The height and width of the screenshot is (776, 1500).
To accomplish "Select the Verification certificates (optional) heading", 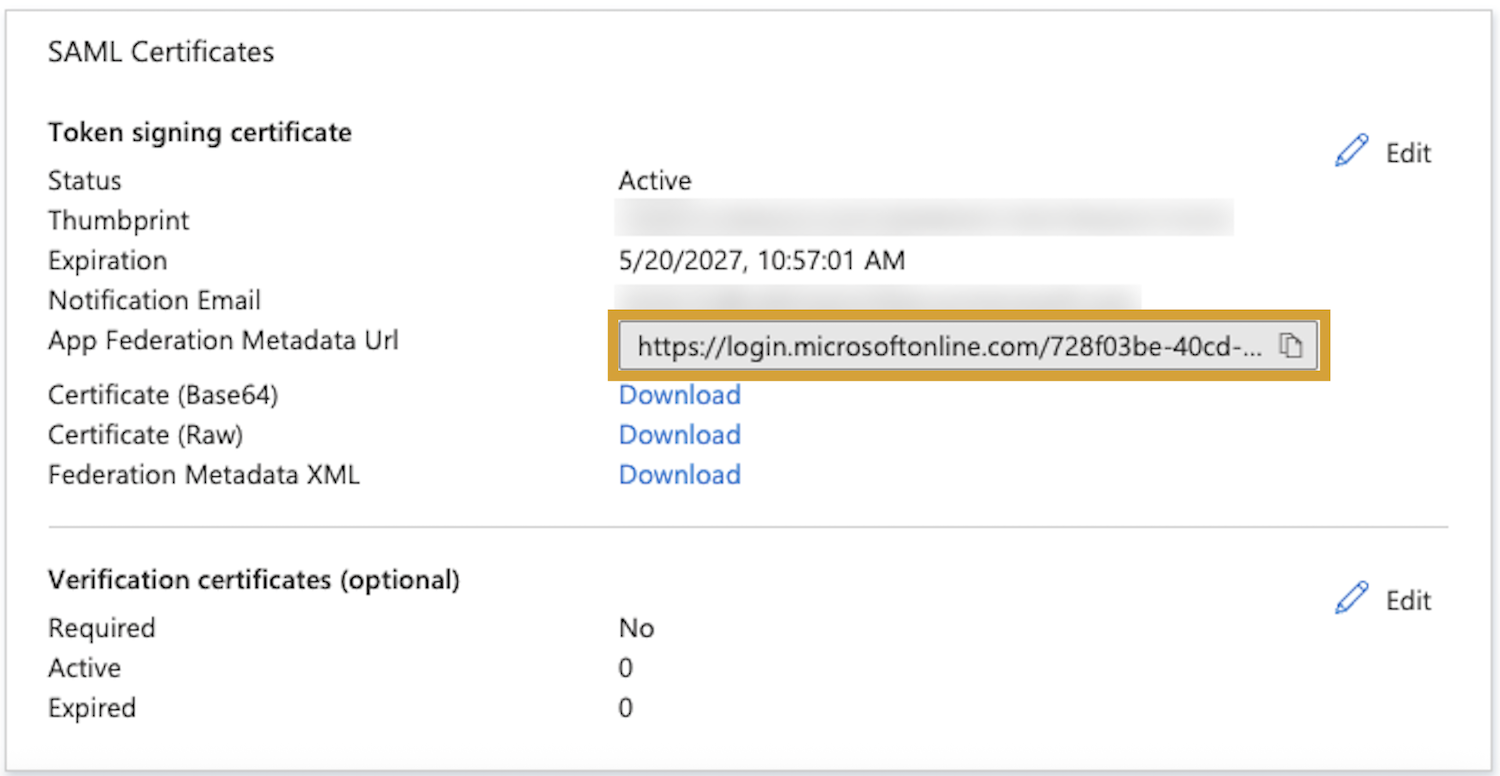I will [254, 580].
